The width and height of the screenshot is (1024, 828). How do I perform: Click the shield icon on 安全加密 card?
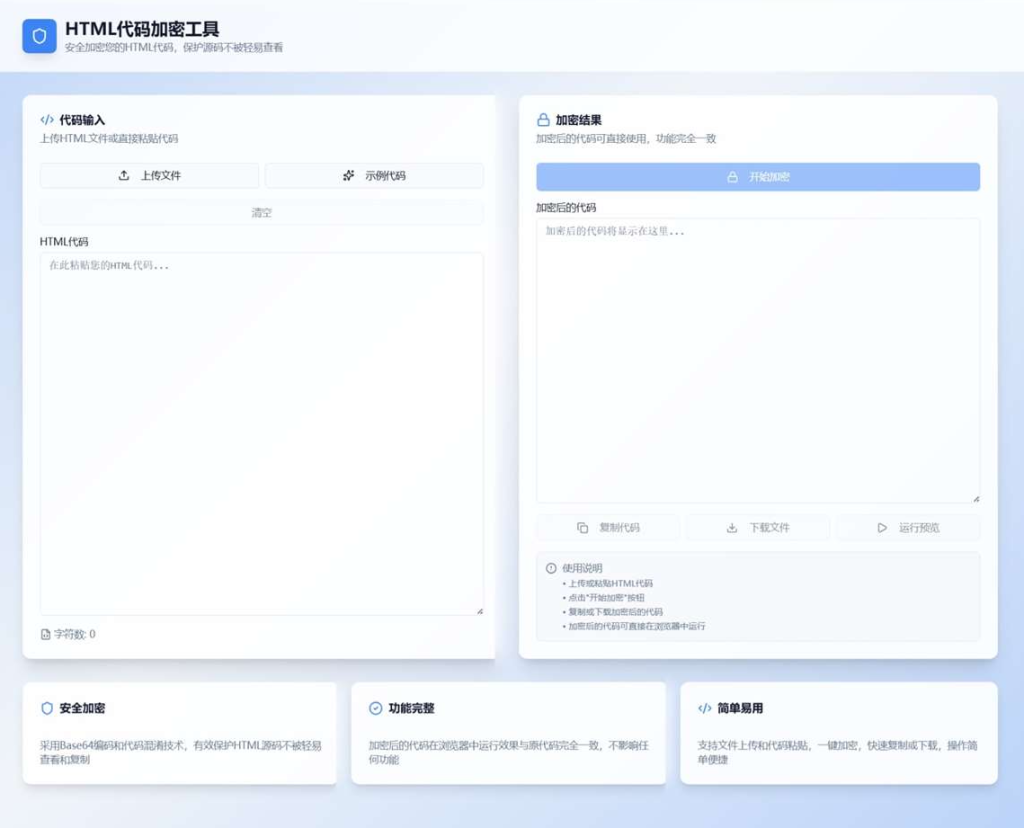click(x=47, y=709)
